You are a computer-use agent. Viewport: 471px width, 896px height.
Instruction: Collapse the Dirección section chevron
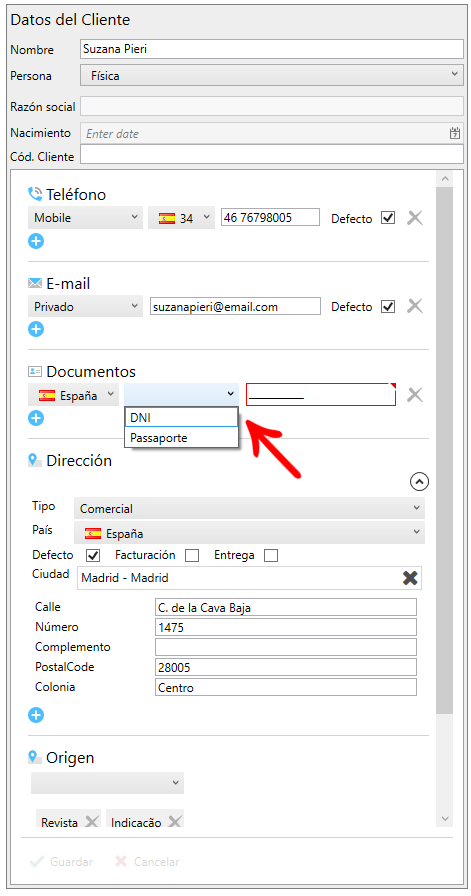[x=420, y=482]
